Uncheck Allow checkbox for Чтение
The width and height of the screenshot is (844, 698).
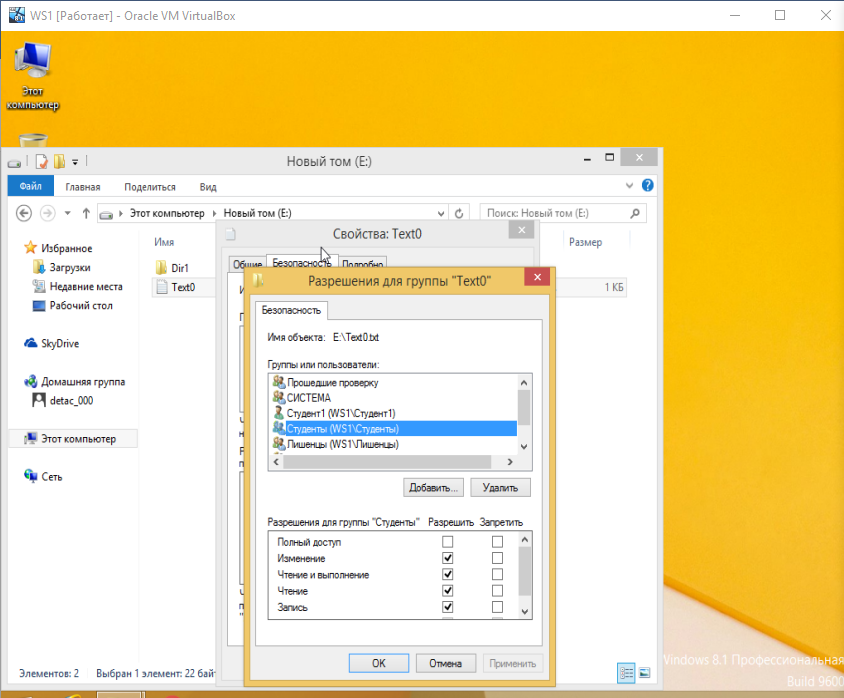[447, 591]
